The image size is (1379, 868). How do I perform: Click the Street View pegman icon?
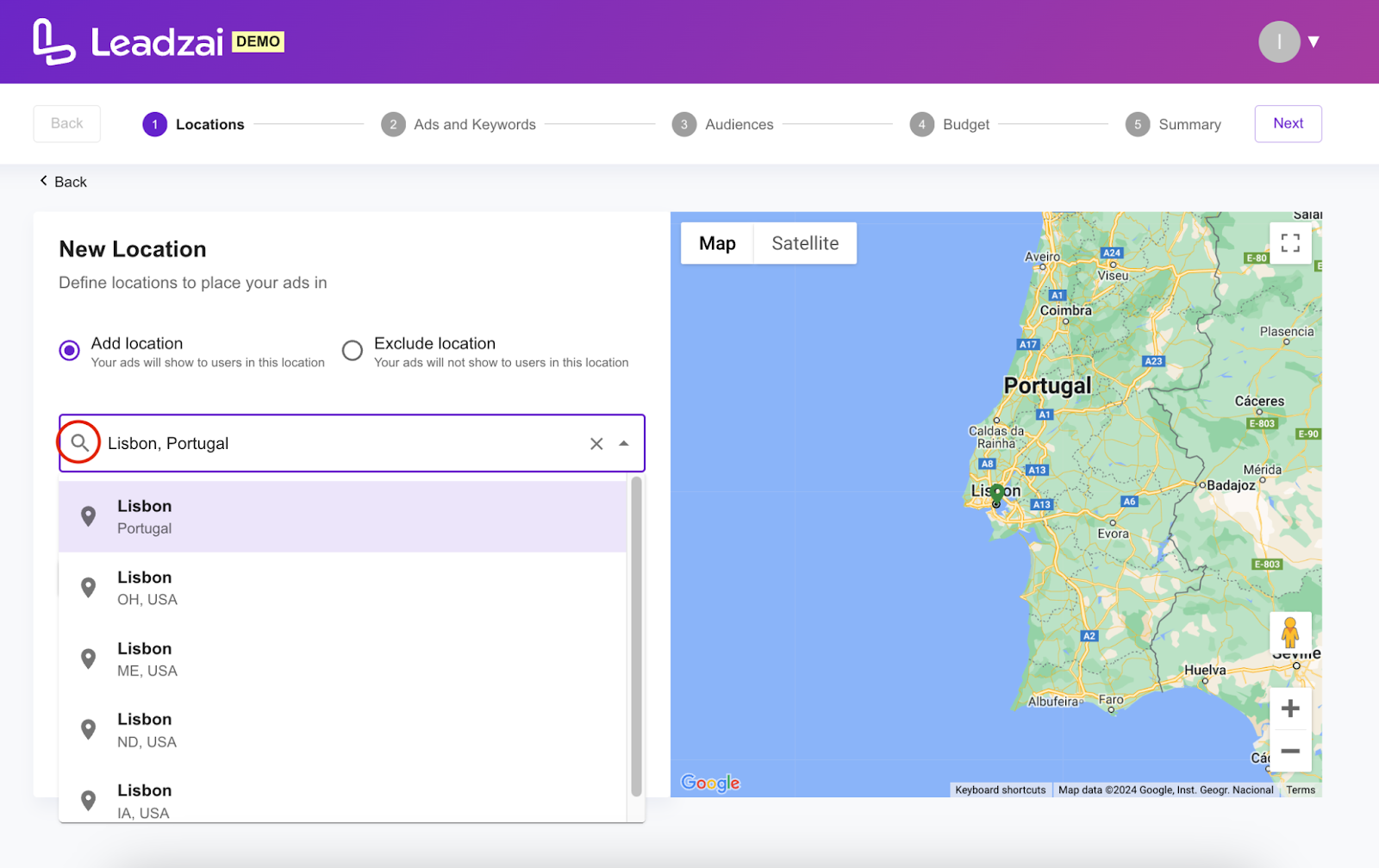pyautogui.click(x=1290, y=633)
